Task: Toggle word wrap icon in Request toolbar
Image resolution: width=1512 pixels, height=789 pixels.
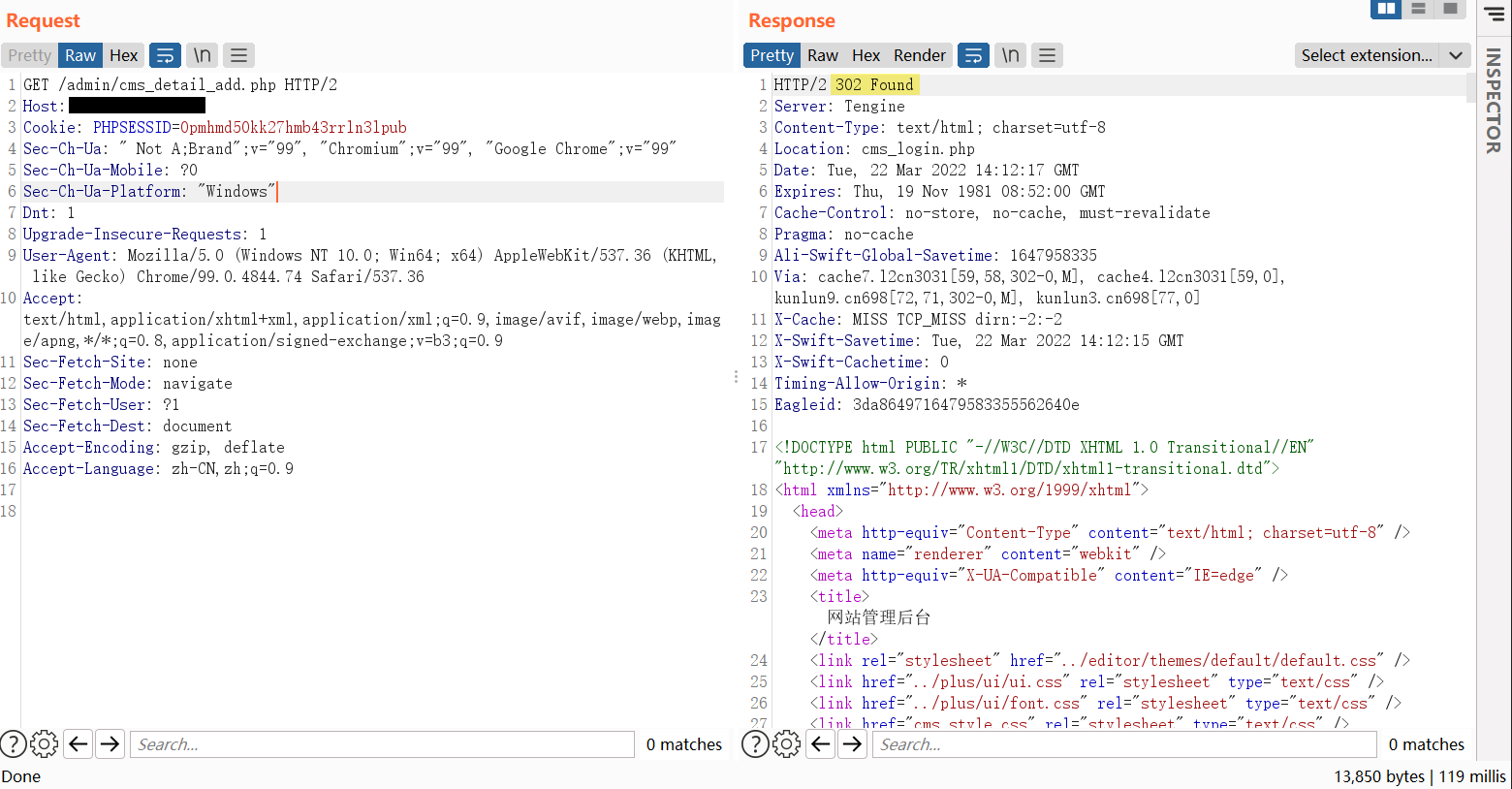Action: (165, 55)
